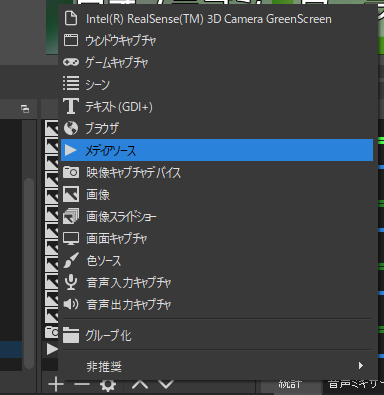The image size is (384, 395).
Task: Click the list icon for シーン
Action: click(x=71, y=83)
